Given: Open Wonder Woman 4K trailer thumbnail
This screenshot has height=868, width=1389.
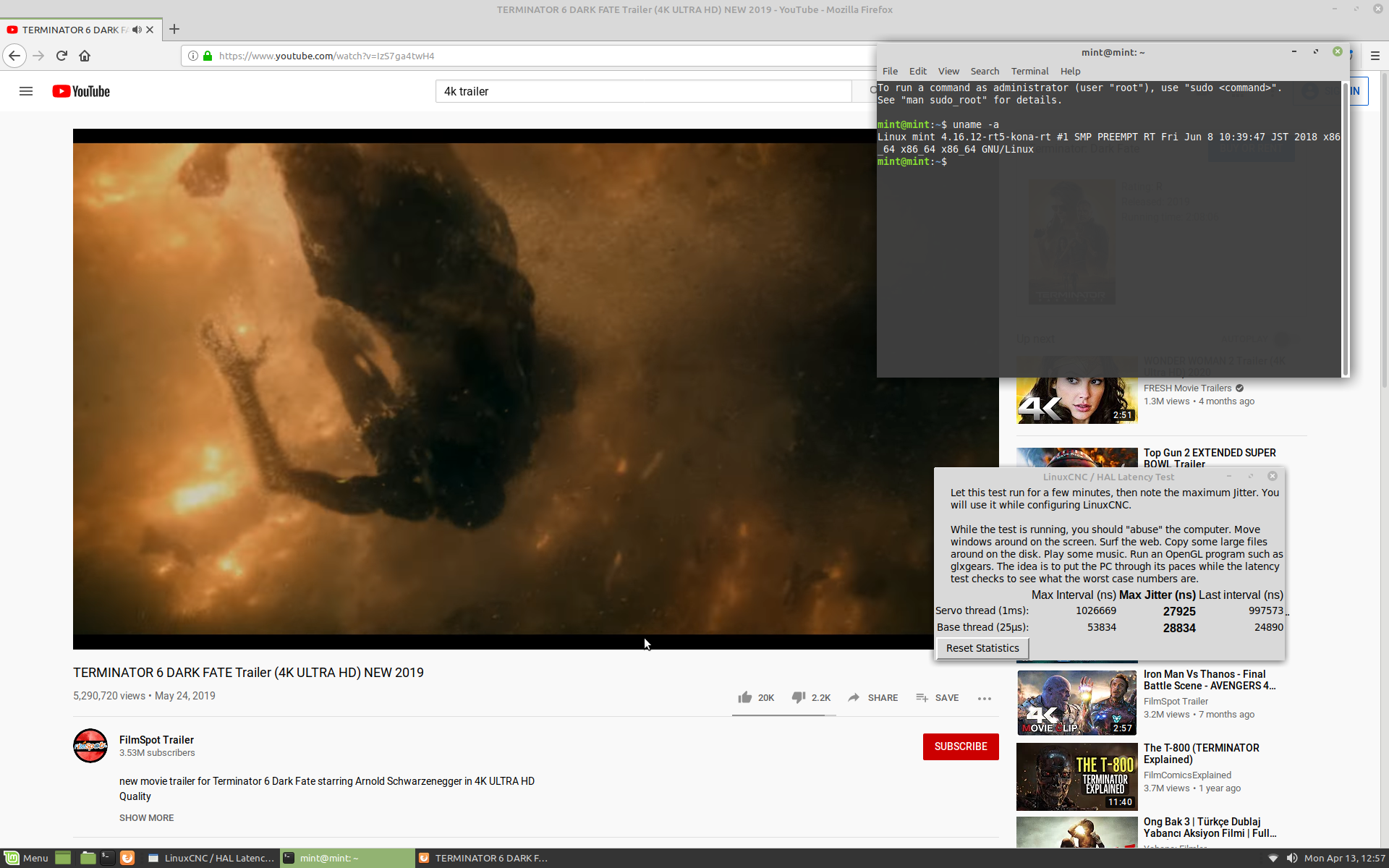Looking at the screenshot, I should pyautogui.click(x=1077, y=390).
